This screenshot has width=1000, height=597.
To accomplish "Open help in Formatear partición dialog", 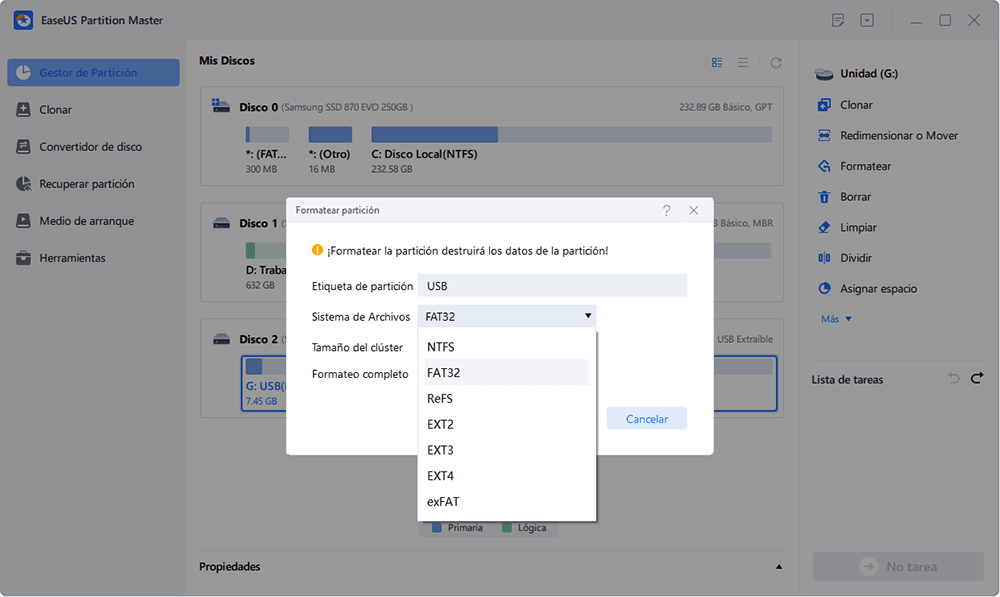I will click(x=666, y=210).
